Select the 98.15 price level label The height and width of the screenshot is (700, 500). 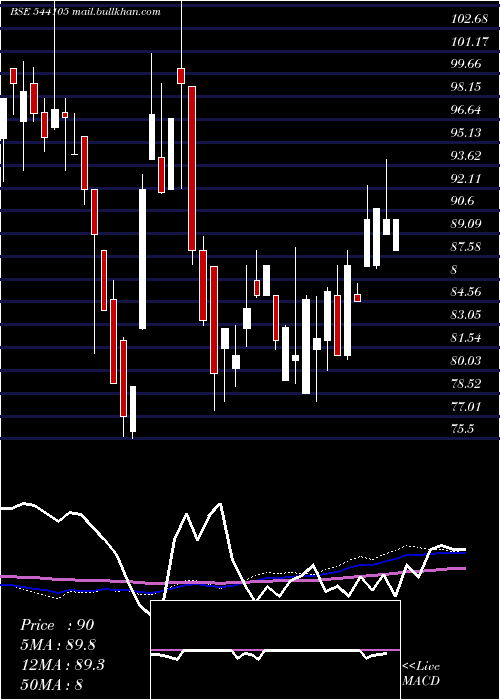(x=466, y=87)
